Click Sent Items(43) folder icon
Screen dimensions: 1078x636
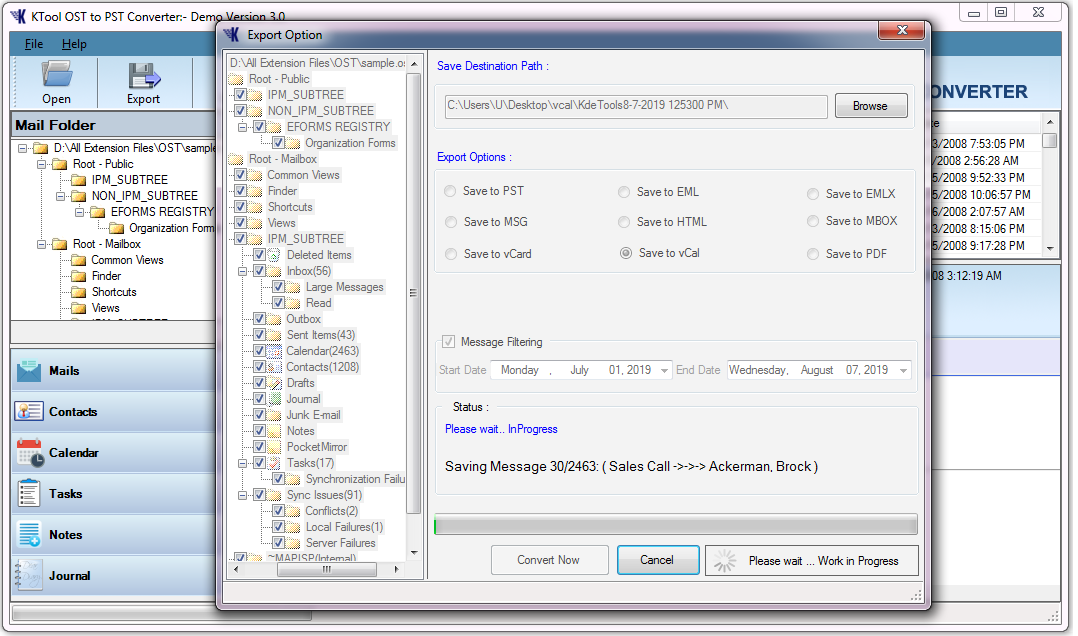pos(274,335)
